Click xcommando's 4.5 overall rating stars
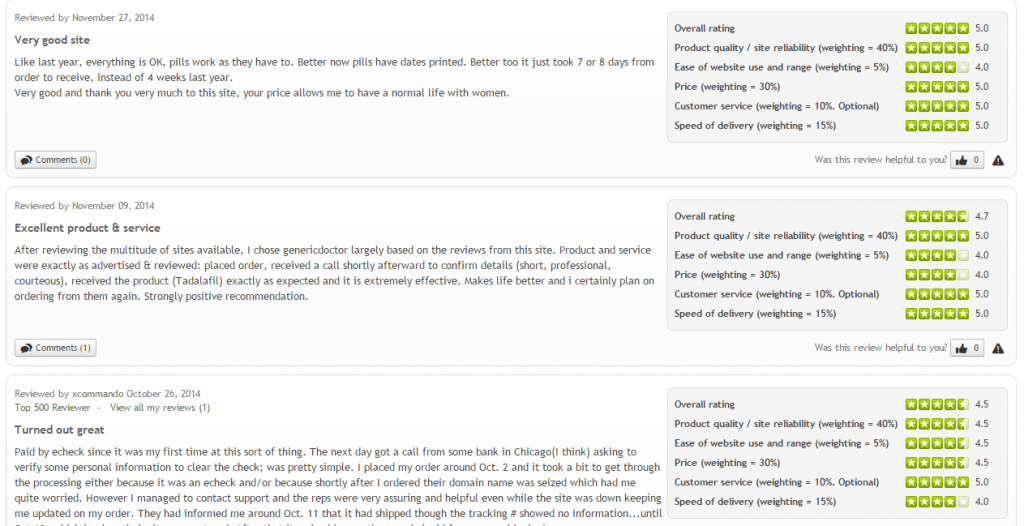 pos(936,404)
